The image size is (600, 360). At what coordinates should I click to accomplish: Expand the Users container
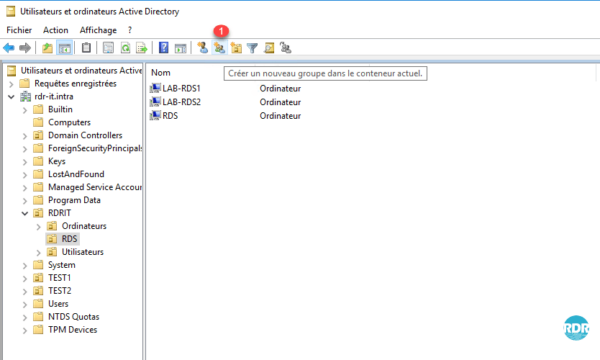(x=25, y=305)
